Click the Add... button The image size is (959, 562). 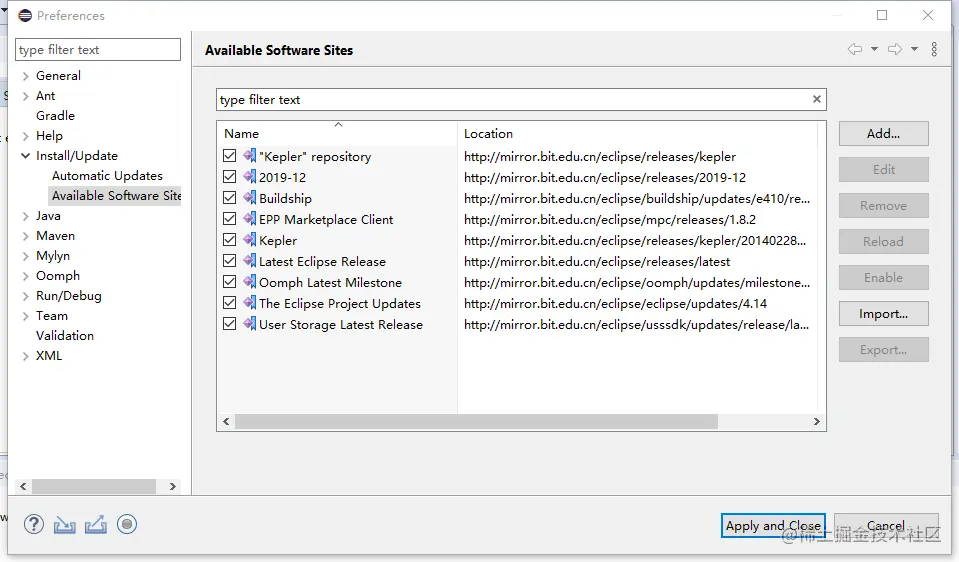[x=883, y=133]
